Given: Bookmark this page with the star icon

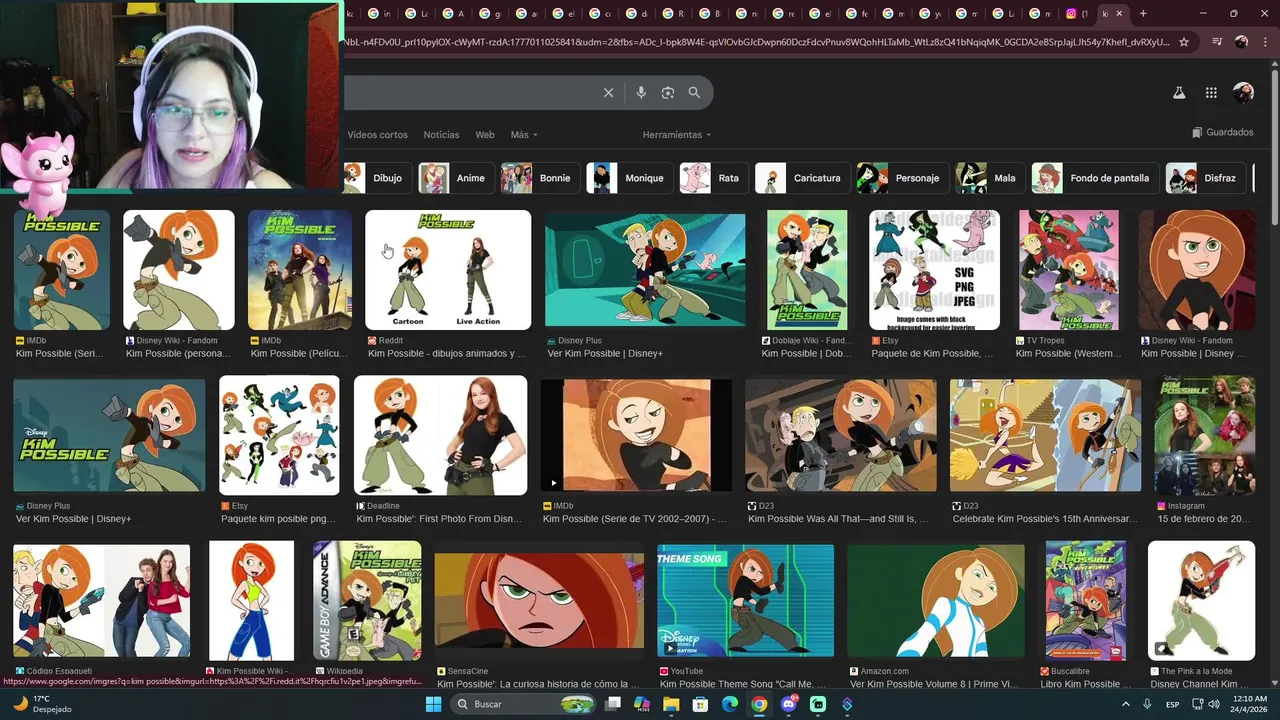Looking at the screenshot, I should (x=1184, y=42).
